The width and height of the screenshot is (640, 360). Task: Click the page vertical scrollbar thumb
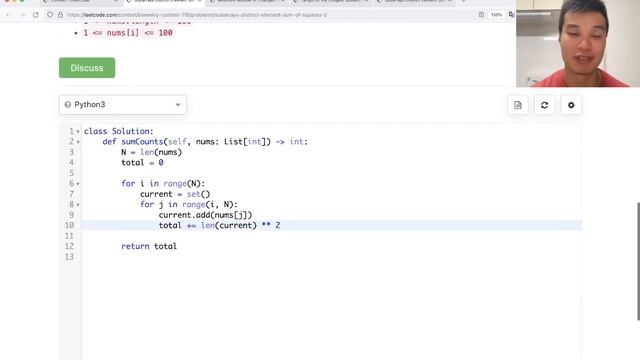click(638, 261)
